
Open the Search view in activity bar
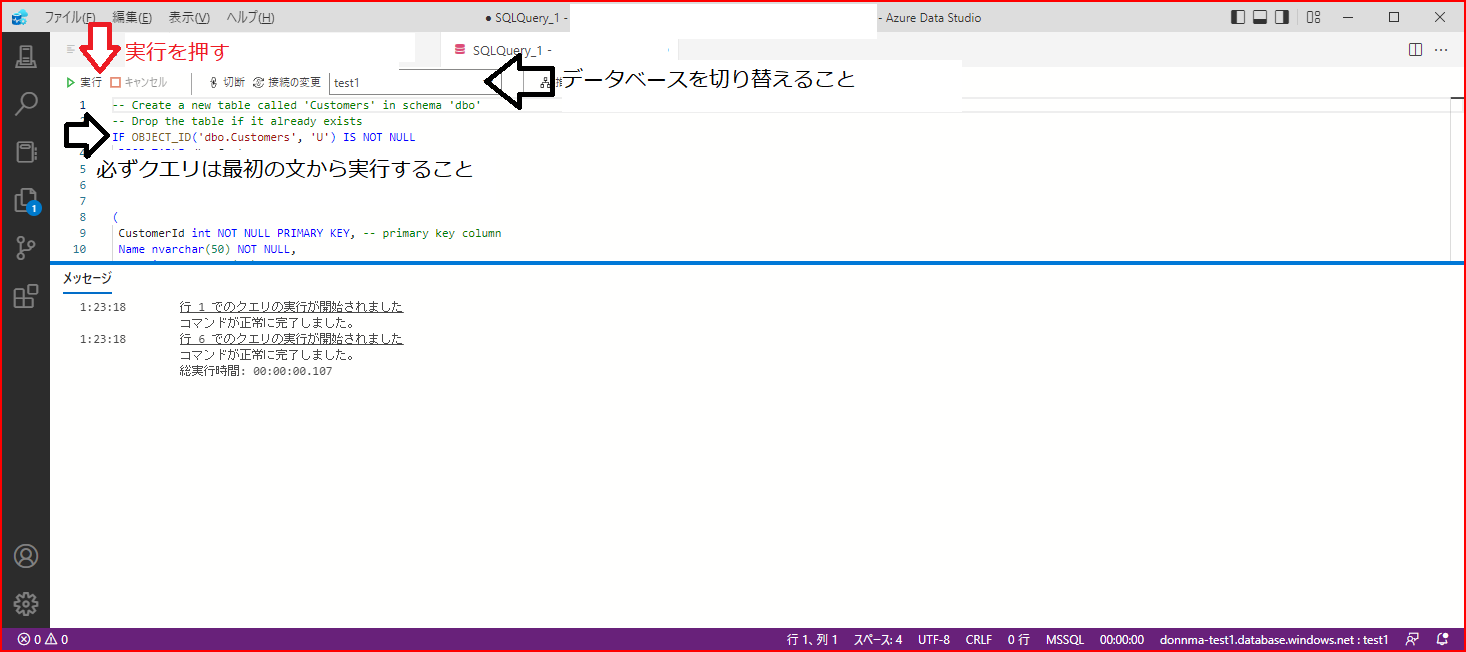26,104
